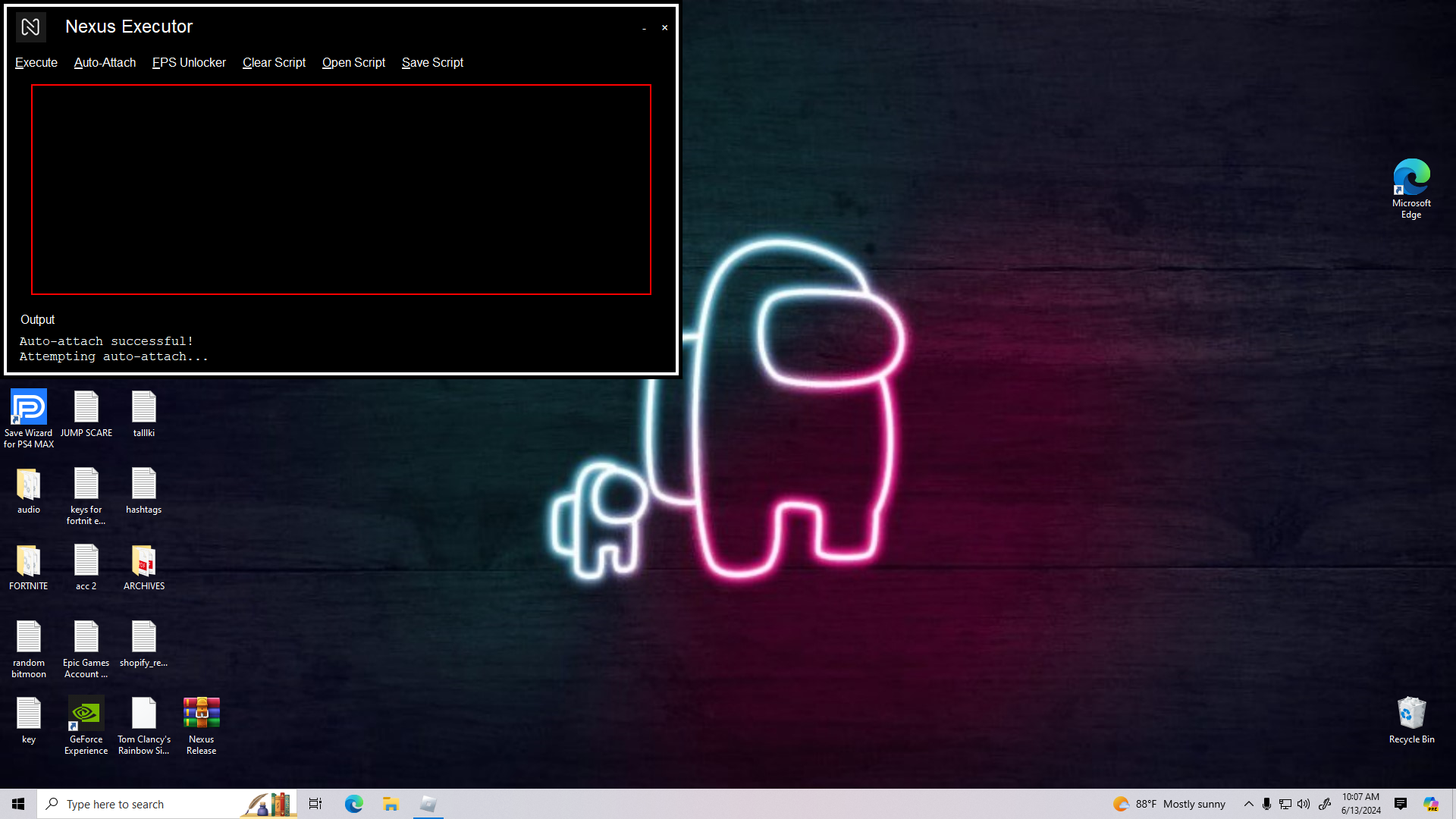This screenshot has width=1456, height=819.
Task: Click Clear Script in the menu
Action: point(274,63)
